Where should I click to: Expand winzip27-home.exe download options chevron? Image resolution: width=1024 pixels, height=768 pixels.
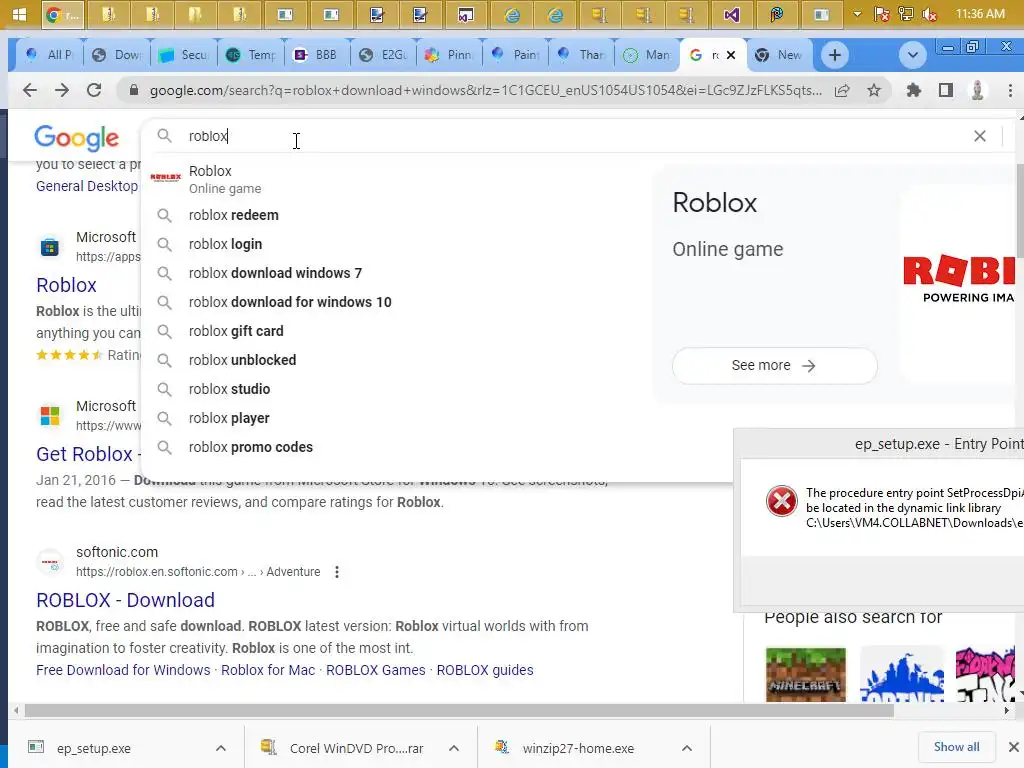click(x=686, y=748)
